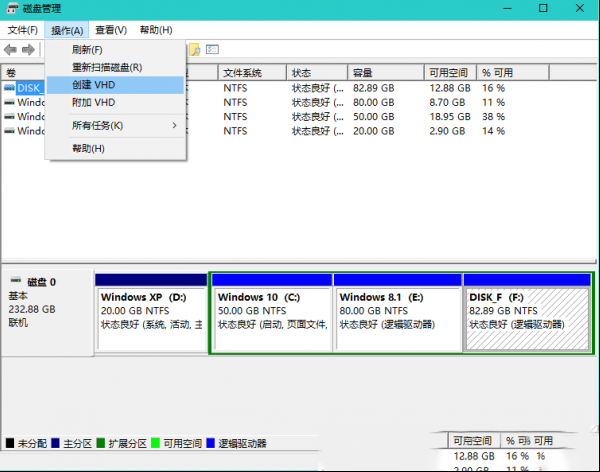This screenshot has height=472, width=600.
Task: Click the bright green 可用空间 legend swatch
Action: (x=155, y=443)
